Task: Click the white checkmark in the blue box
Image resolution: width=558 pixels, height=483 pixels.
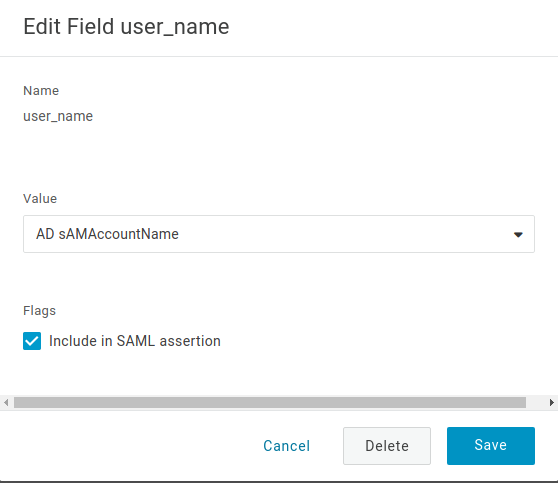Action: tap(32, 341)
